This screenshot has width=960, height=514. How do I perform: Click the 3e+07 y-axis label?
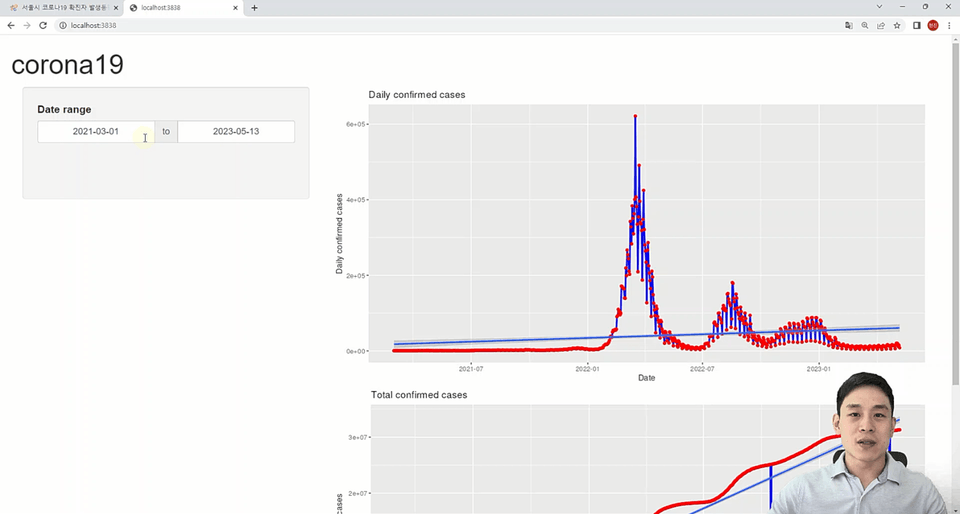[358, 438]
